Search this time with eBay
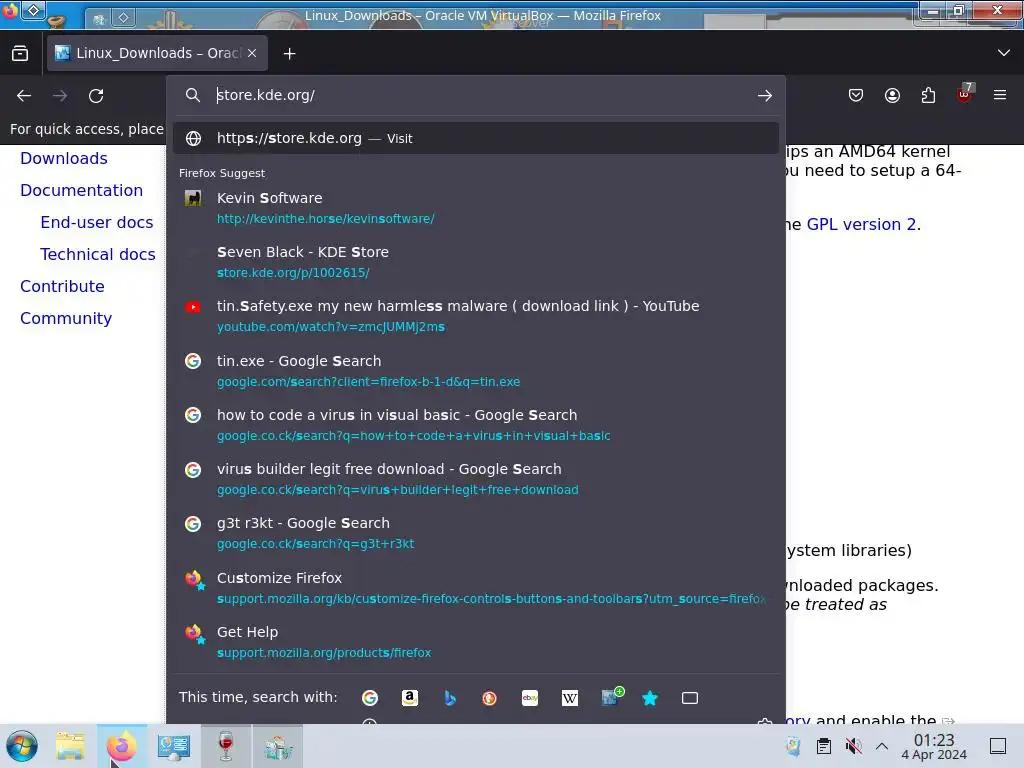 tap(530, 698)
